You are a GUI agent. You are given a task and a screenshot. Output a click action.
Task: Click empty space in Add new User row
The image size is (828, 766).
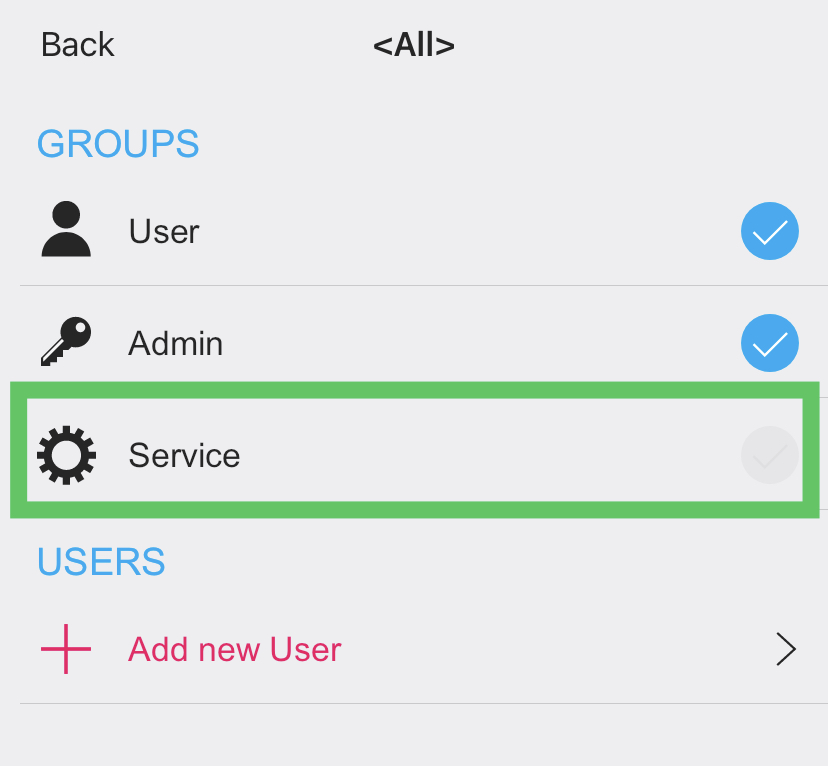[x=550, y=650]
